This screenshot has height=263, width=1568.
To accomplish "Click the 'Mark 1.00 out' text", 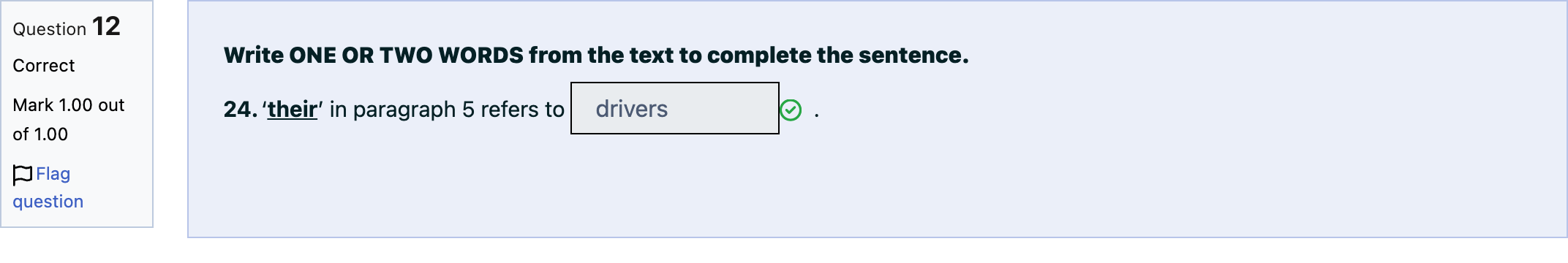I will (x=69, y=105).
